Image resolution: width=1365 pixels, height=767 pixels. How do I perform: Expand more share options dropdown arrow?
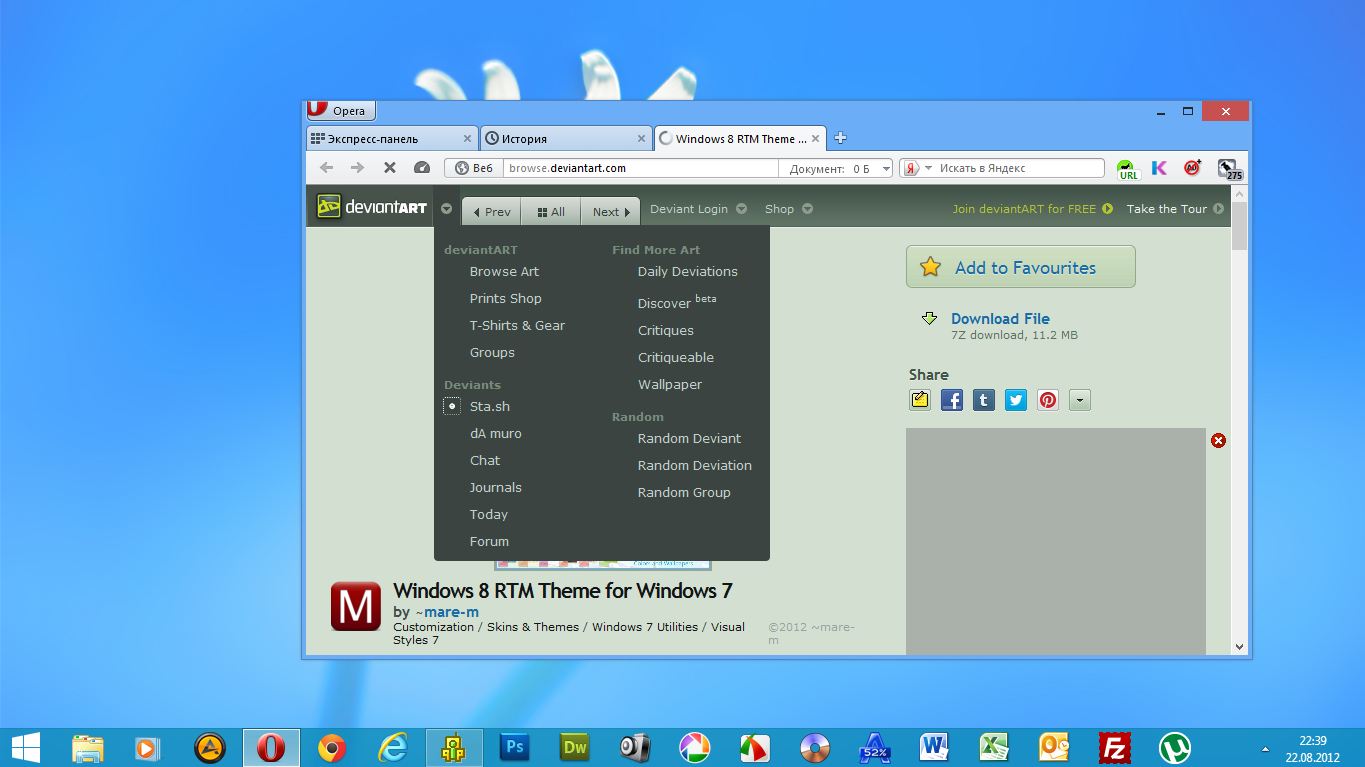1079,400
